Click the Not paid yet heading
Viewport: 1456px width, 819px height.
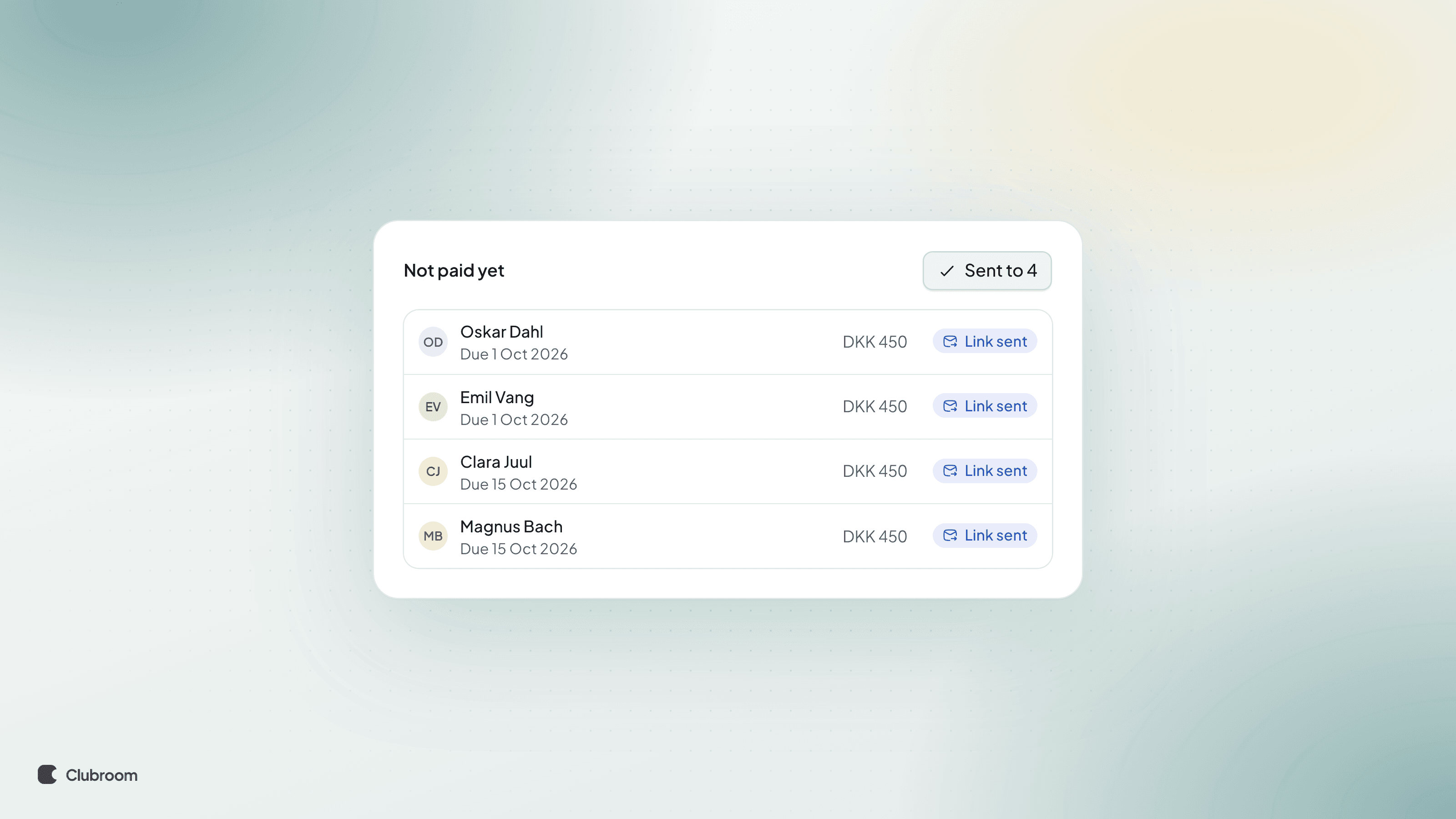tap(453, 271)
